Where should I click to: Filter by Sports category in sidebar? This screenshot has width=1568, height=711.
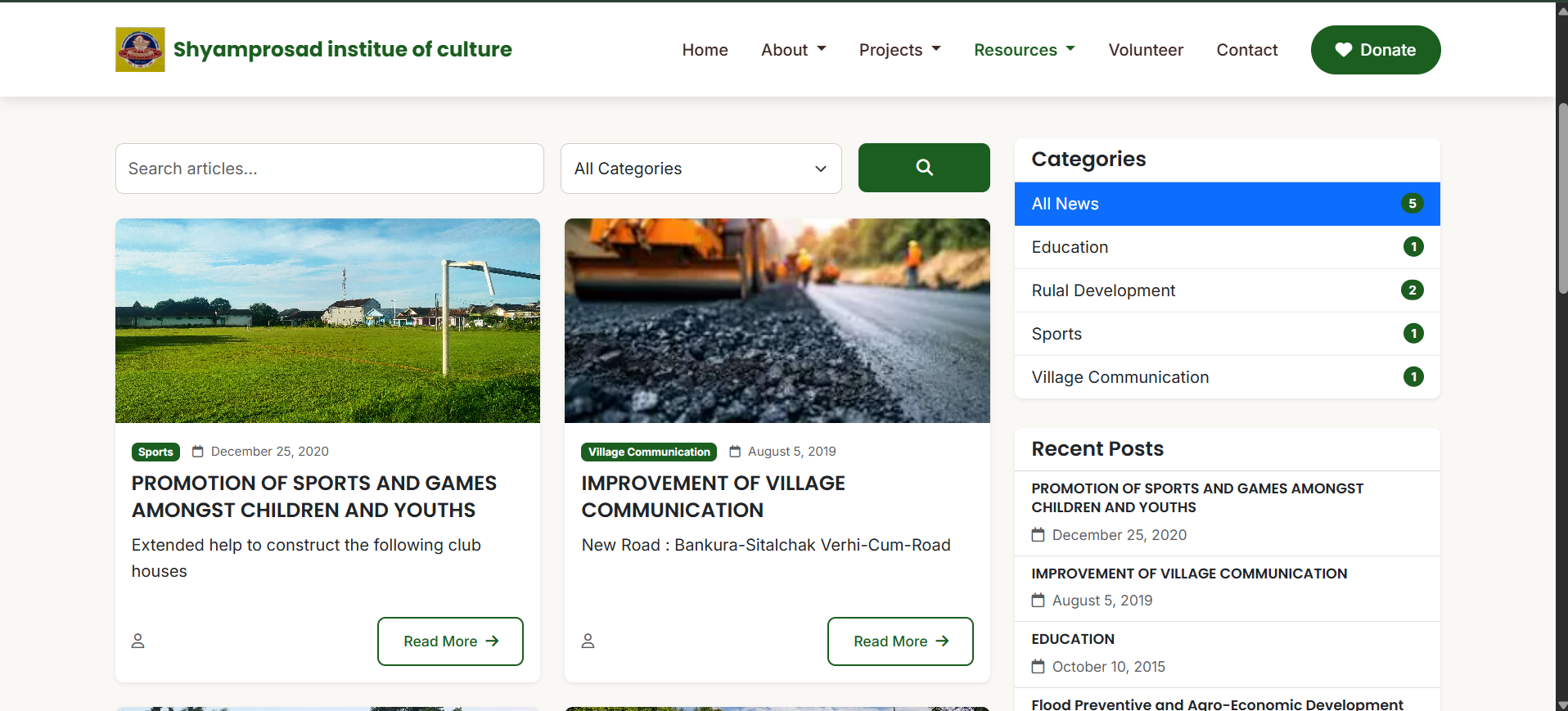coord(1227,334)
